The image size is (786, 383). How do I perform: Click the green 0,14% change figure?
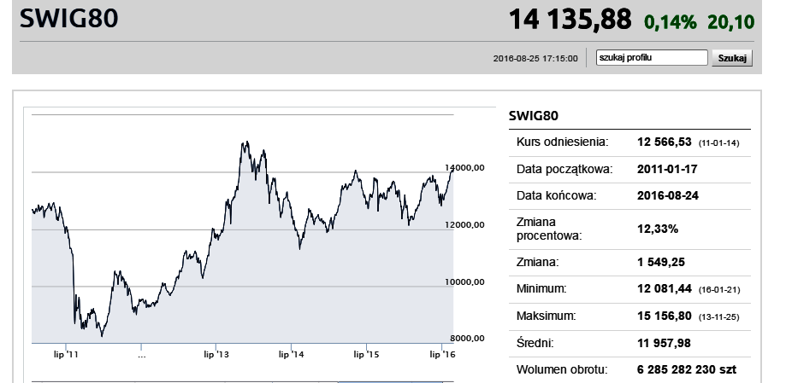pyautogui.click(x=670, y=22)
